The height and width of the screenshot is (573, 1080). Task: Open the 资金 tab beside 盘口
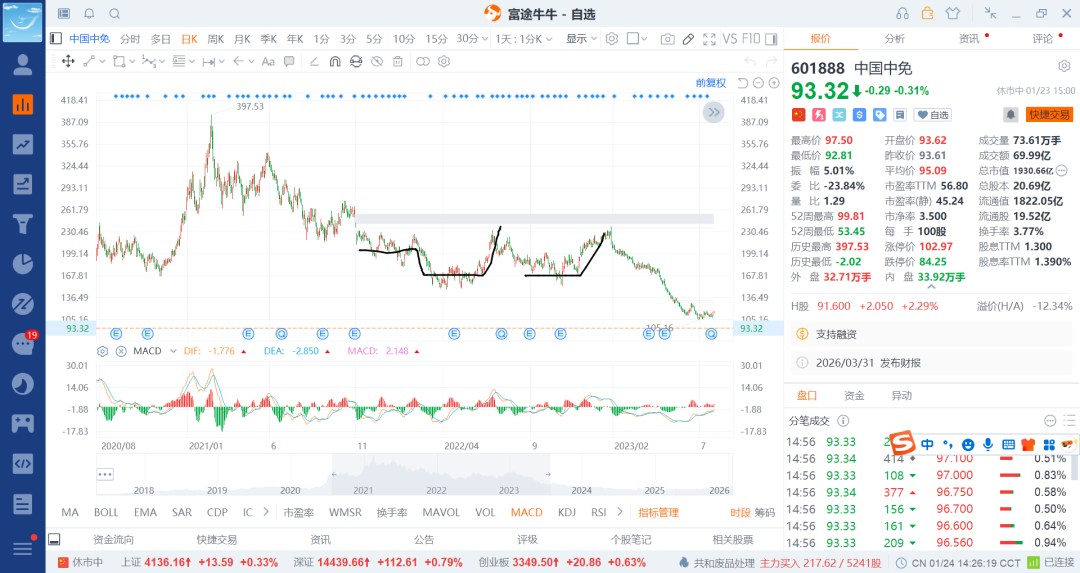click(854, 395)
